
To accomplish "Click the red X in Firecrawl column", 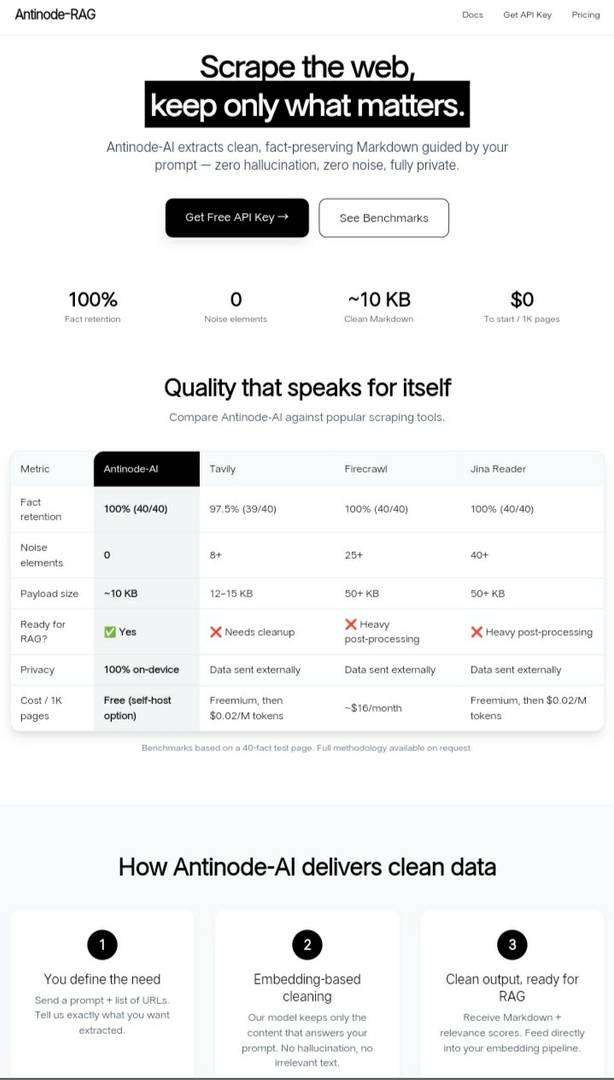I will [351, 624].
